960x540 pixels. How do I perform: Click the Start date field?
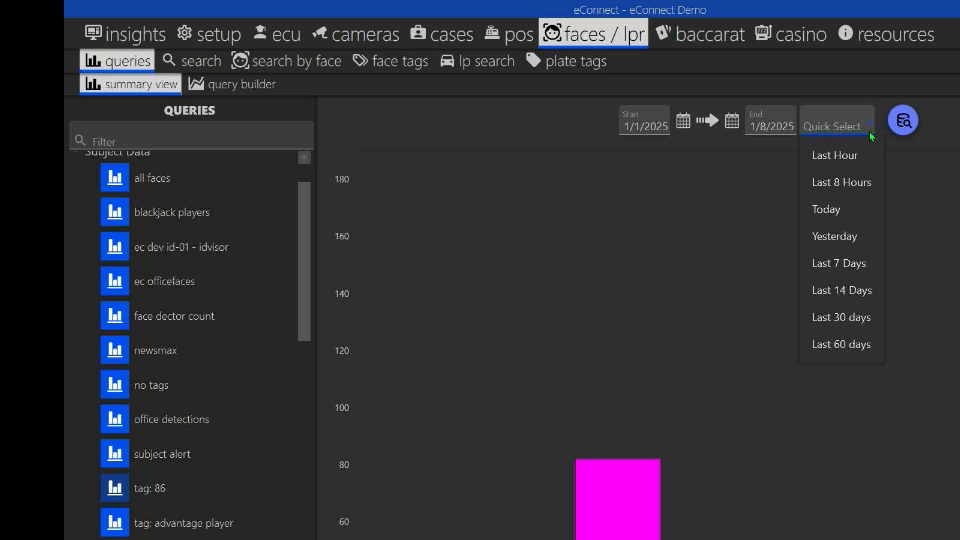[644, 121]
